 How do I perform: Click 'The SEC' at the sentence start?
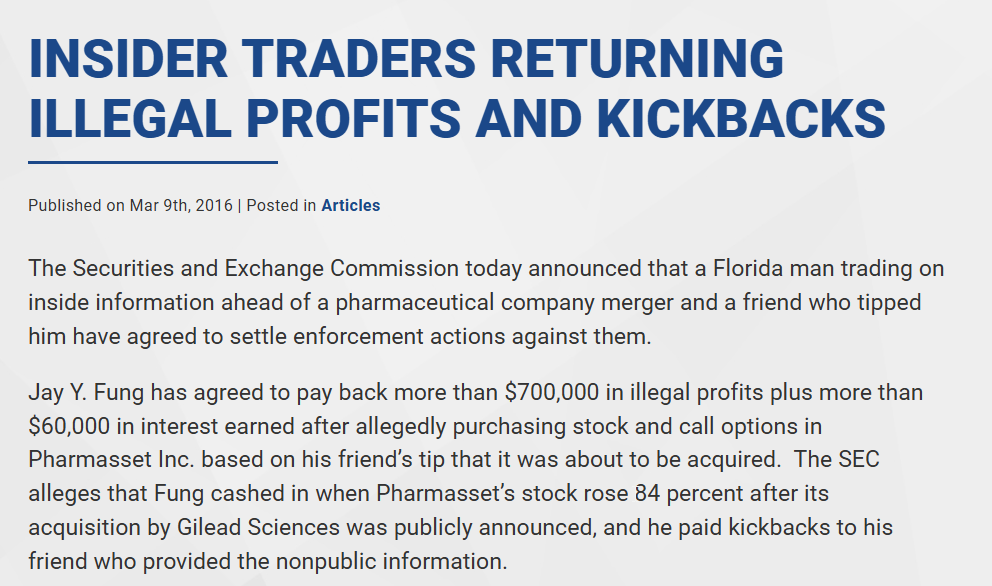(837, 459)
